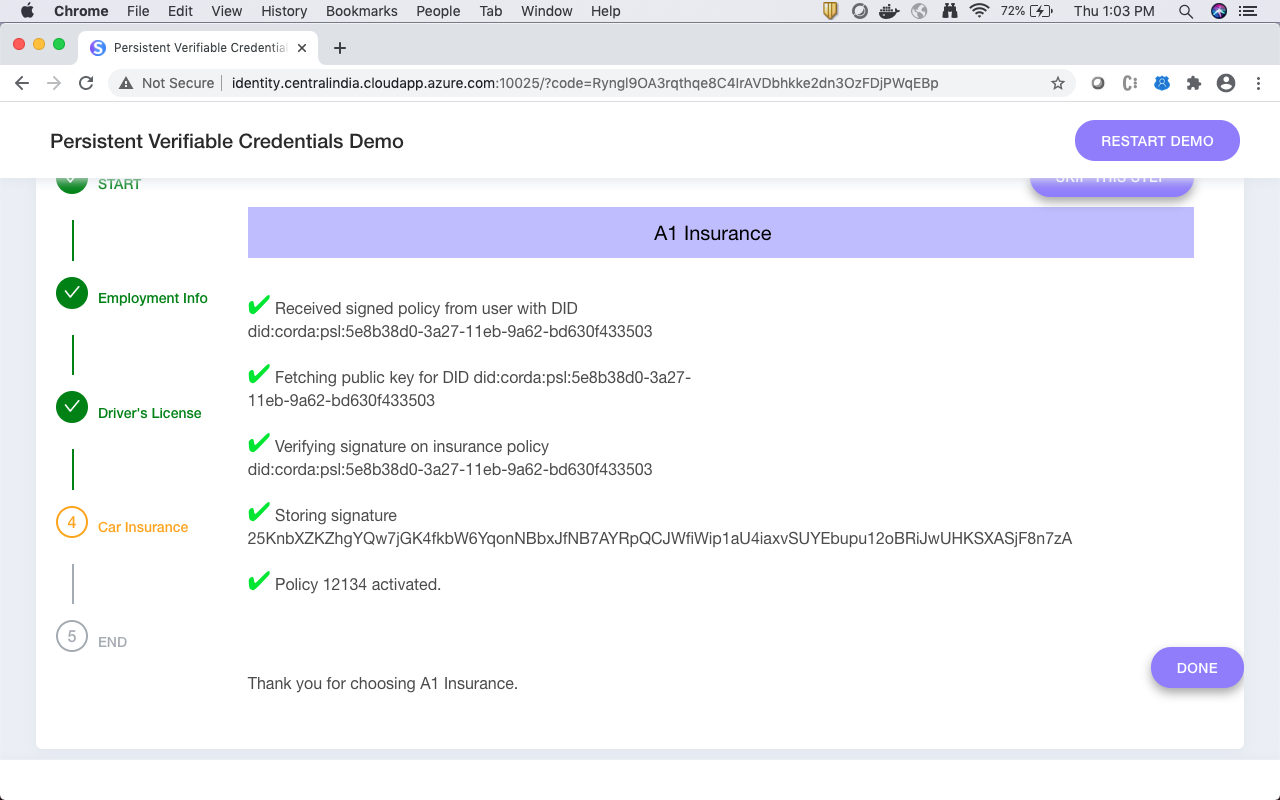
Task: Click Received signed policy from user text
Action: [426, 309]
